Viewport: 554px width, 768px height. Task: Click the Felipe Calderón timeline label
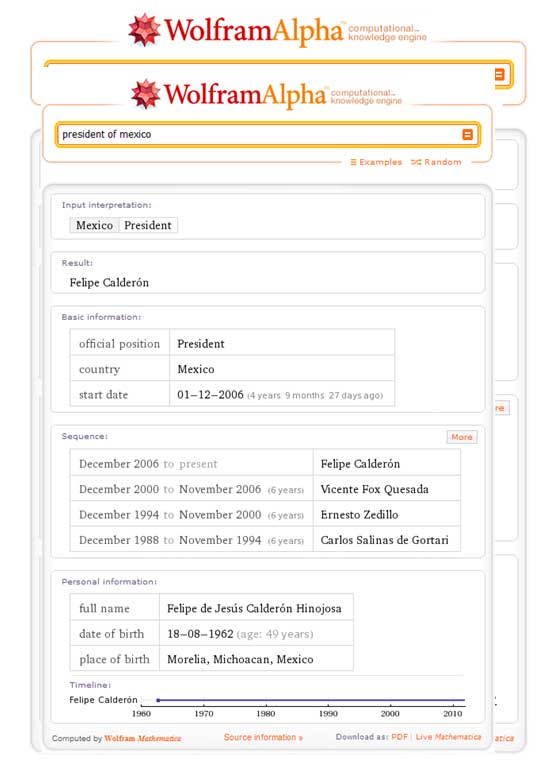[103, 700]
